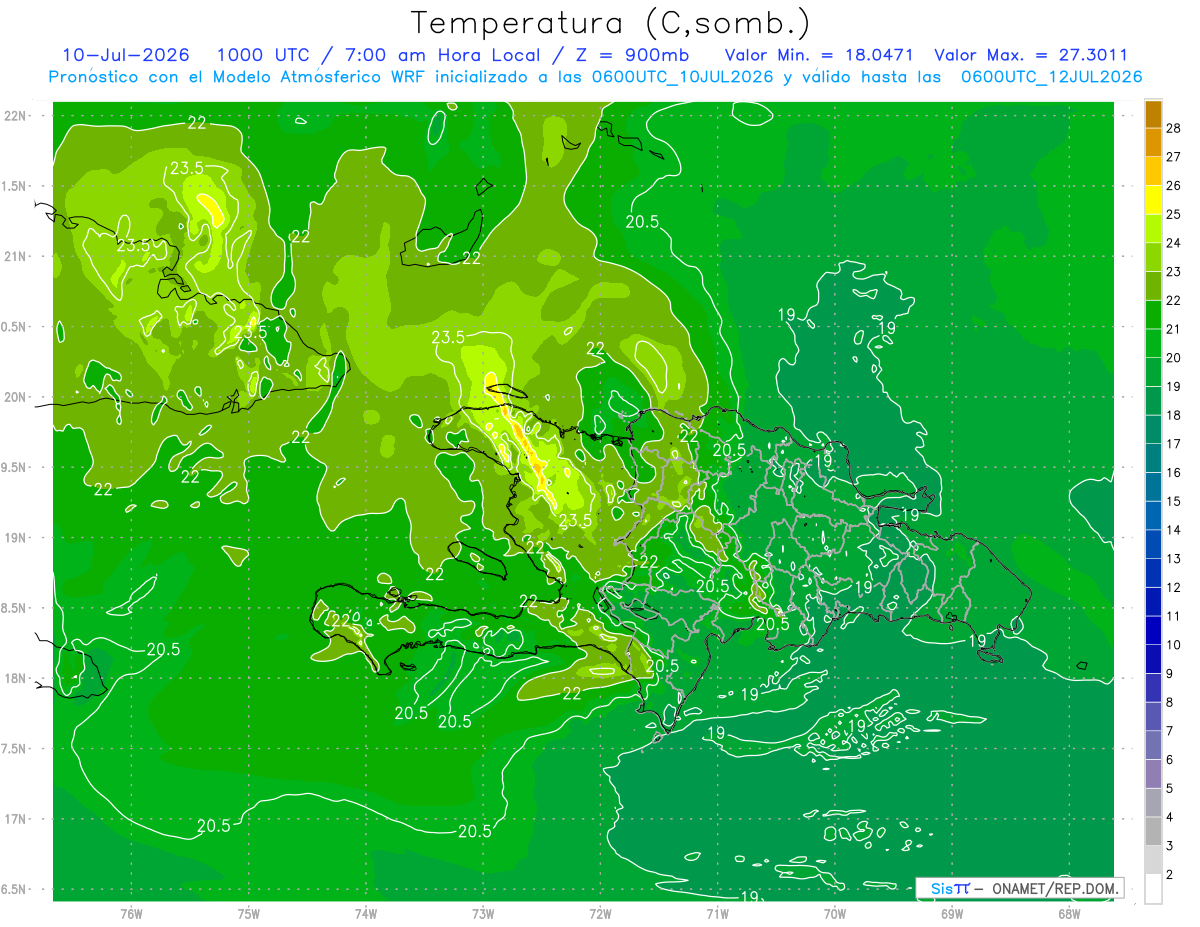The width and height of the screenshot is (1200, 927).
Task: Click the "76W" longitude axis label
Action: point(131,913)
